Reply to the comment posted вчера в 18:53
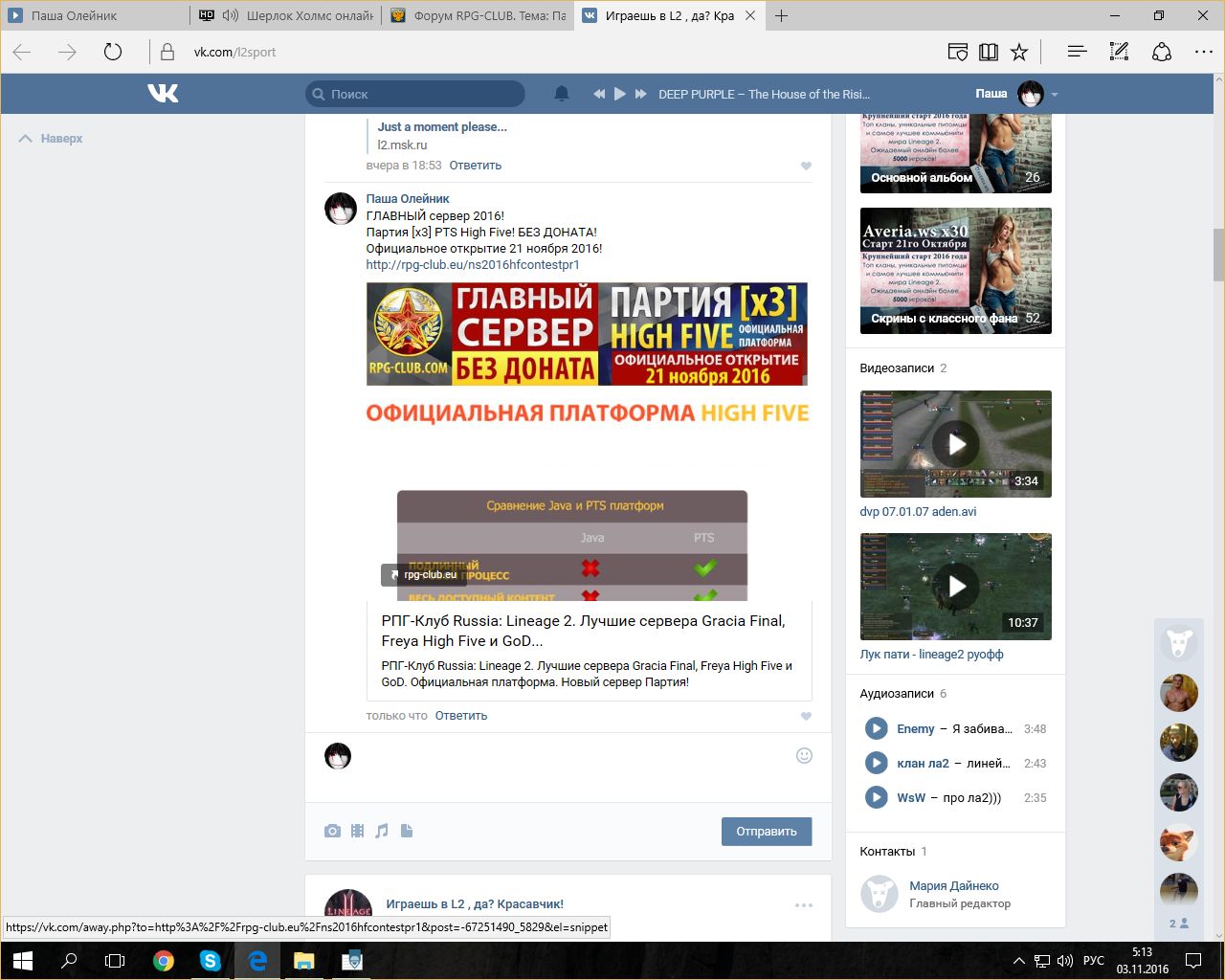Image resolution: width=1225 pixels, height=980 pixels. [x=476, y=166]
